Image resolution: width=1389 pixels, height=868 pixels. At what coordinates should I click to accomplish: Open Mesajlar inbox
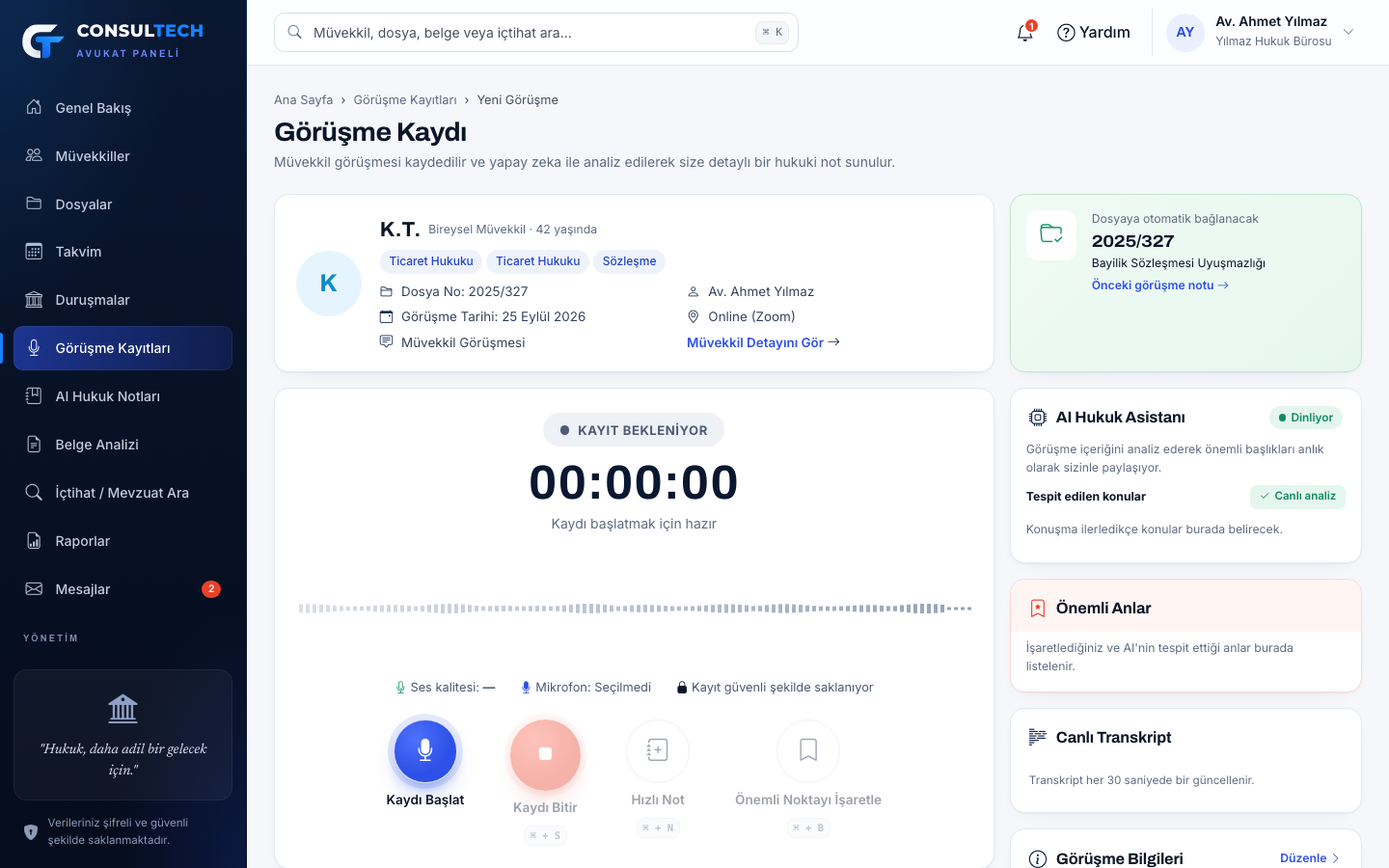coord(123,589)
